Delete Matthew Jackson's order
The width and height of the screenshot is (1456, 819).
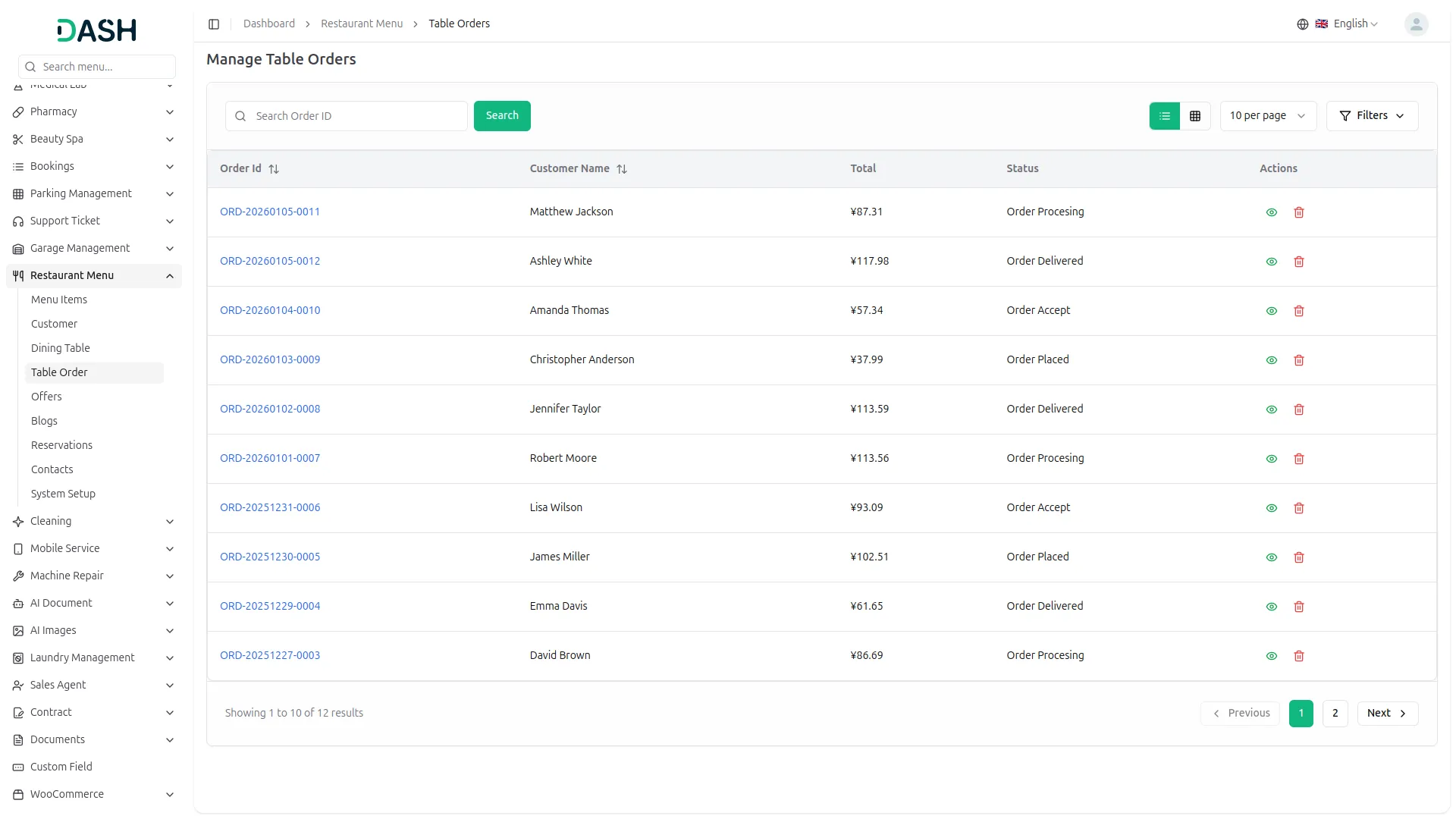[1299, 212]
